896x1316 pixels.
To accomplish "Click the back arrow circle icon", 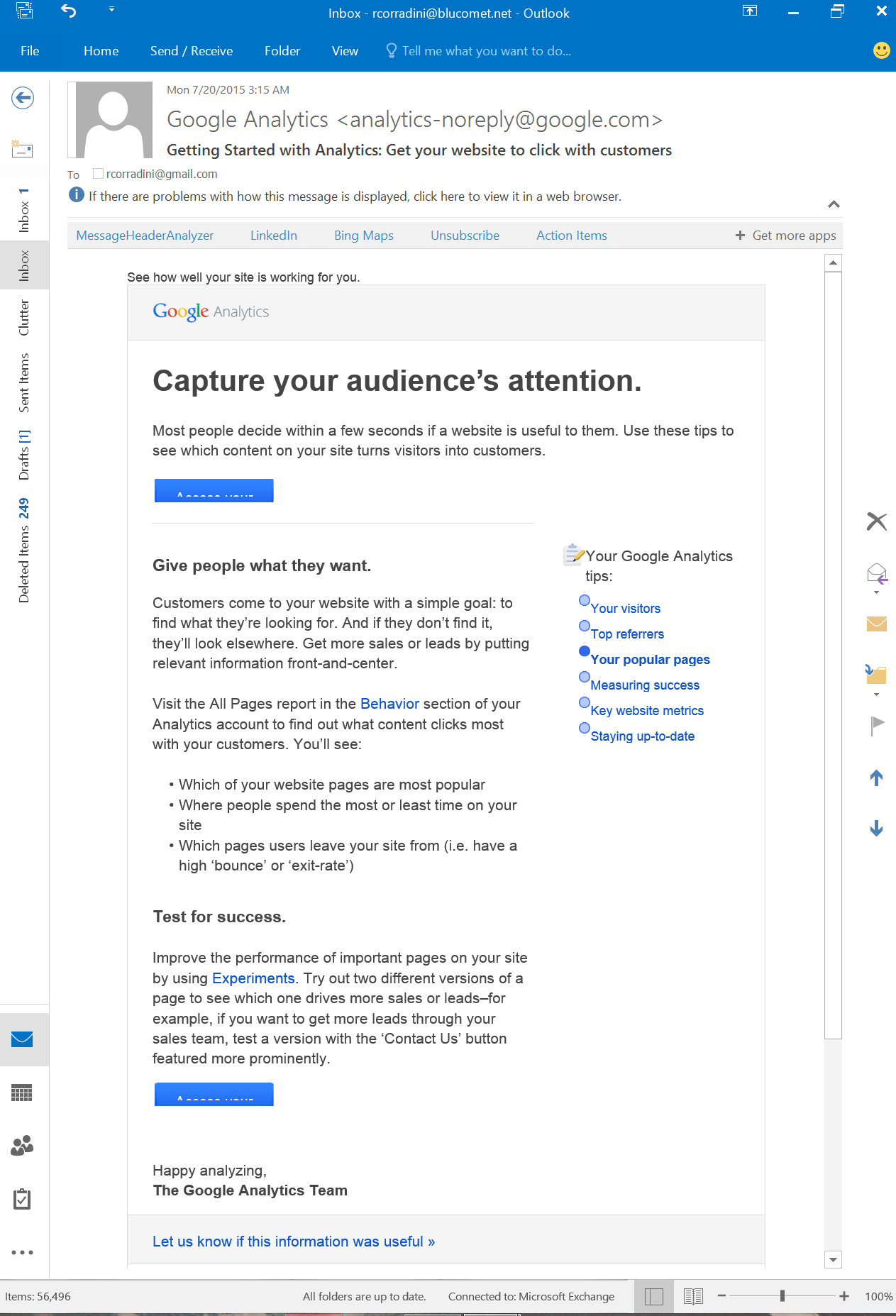I will [23, 98].
